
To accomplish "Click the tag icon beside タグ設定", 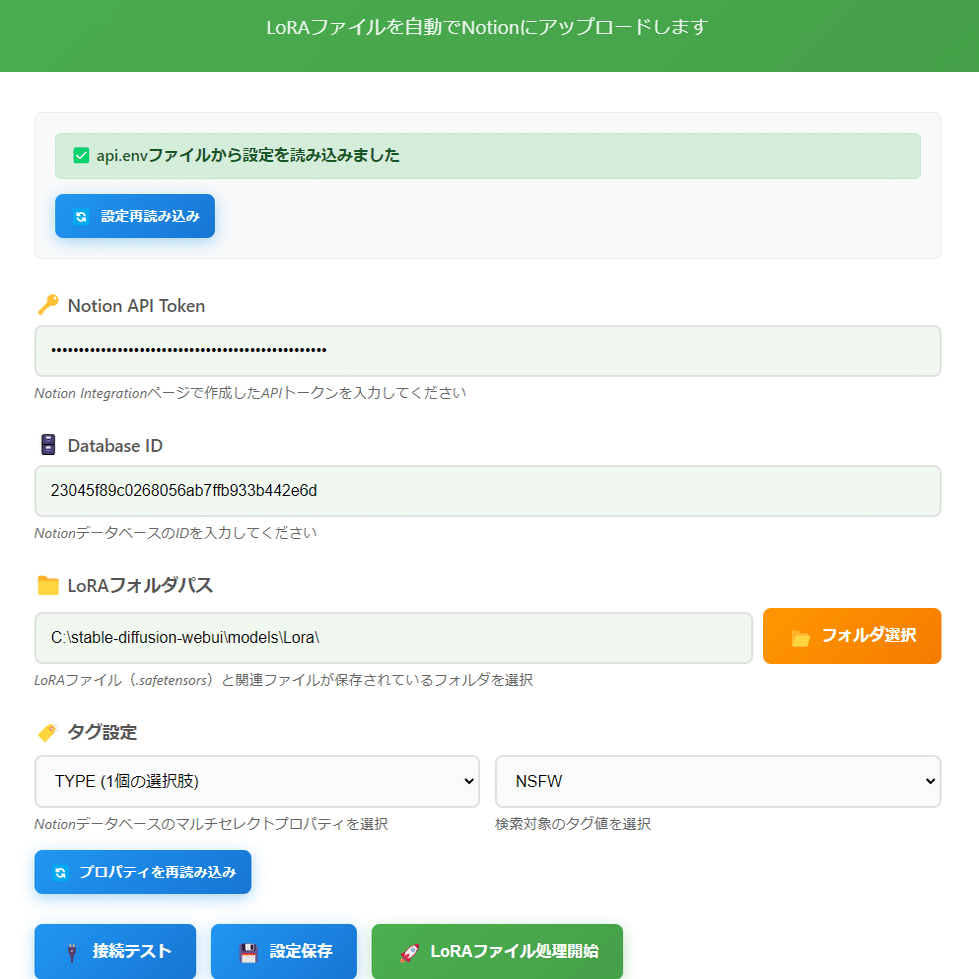I will click(x=48, y=732).
